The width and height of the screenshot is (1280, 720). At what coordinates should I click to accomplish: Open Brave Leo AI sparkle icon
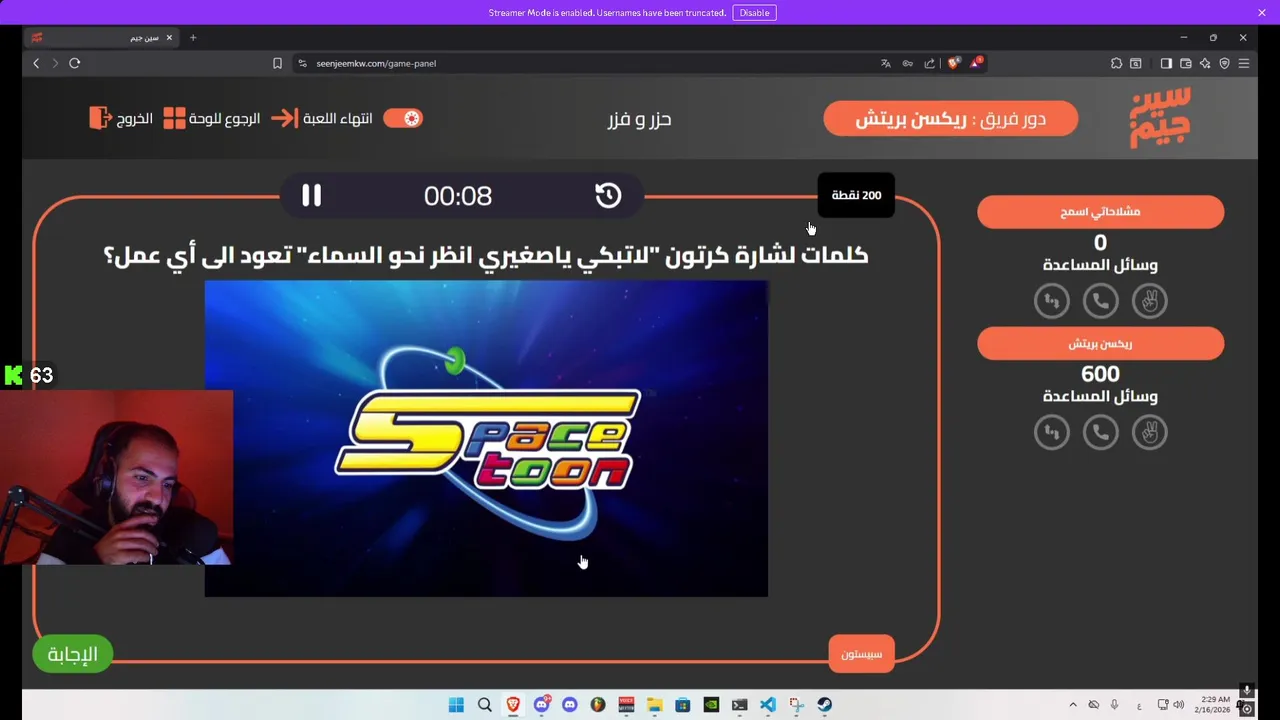coord(1205,63)
